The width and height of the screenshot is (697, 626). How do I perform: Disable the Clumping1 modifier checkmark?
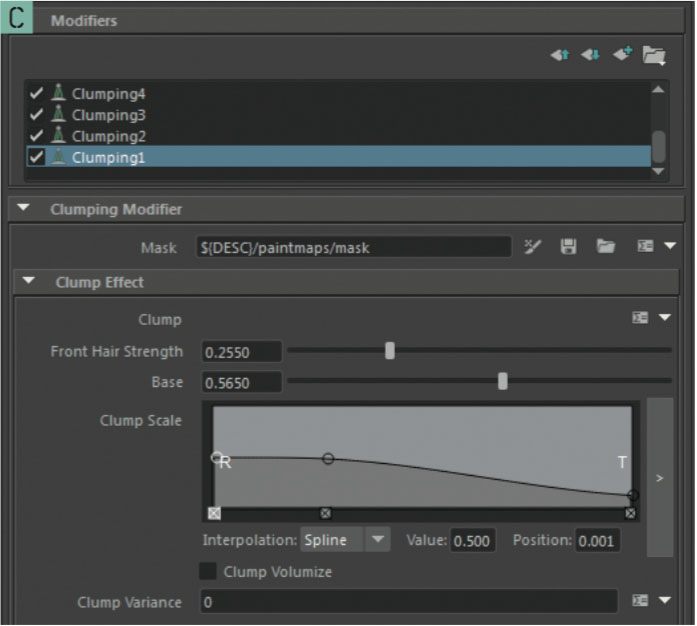(x=36, y=156)
